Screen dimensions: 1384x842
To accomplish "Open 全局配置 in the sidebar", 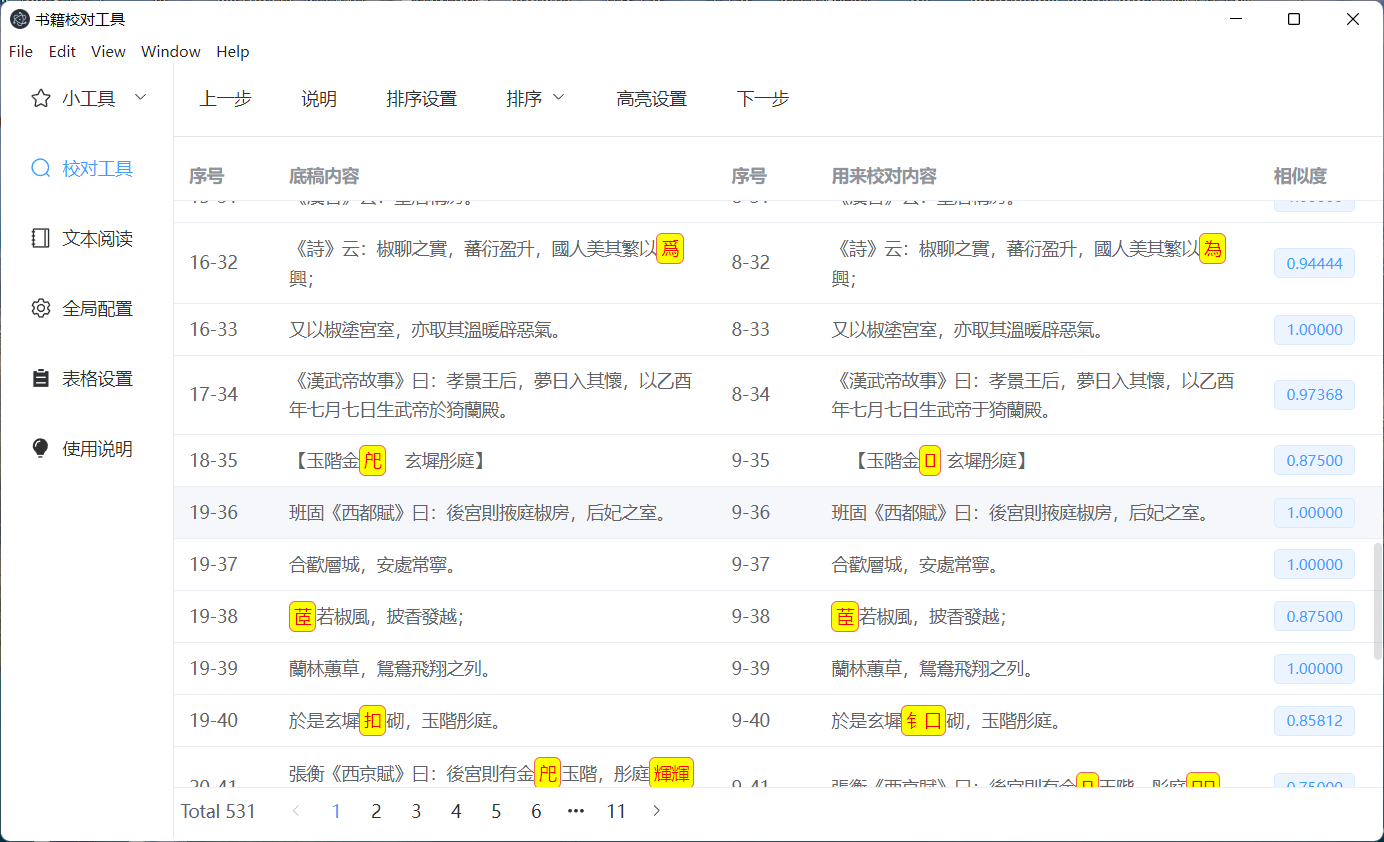I will [x=86, y=308].
